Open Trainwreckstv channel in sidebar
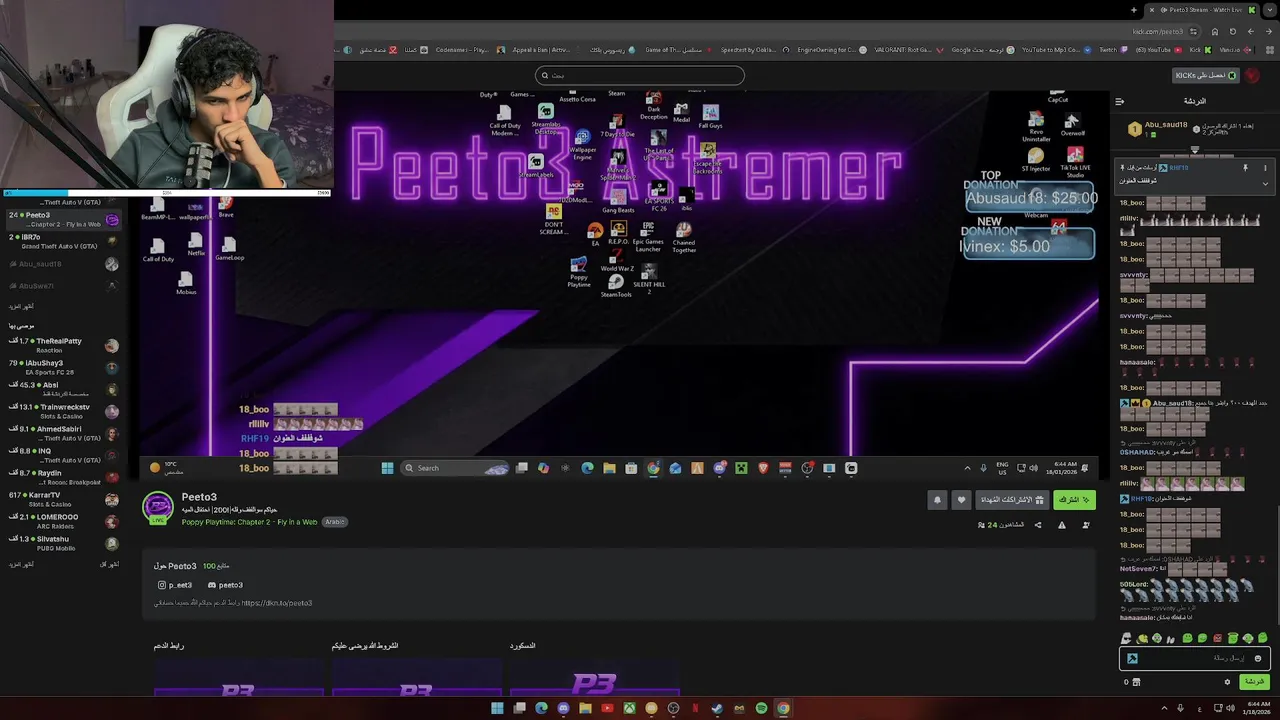 coord(64,411)
